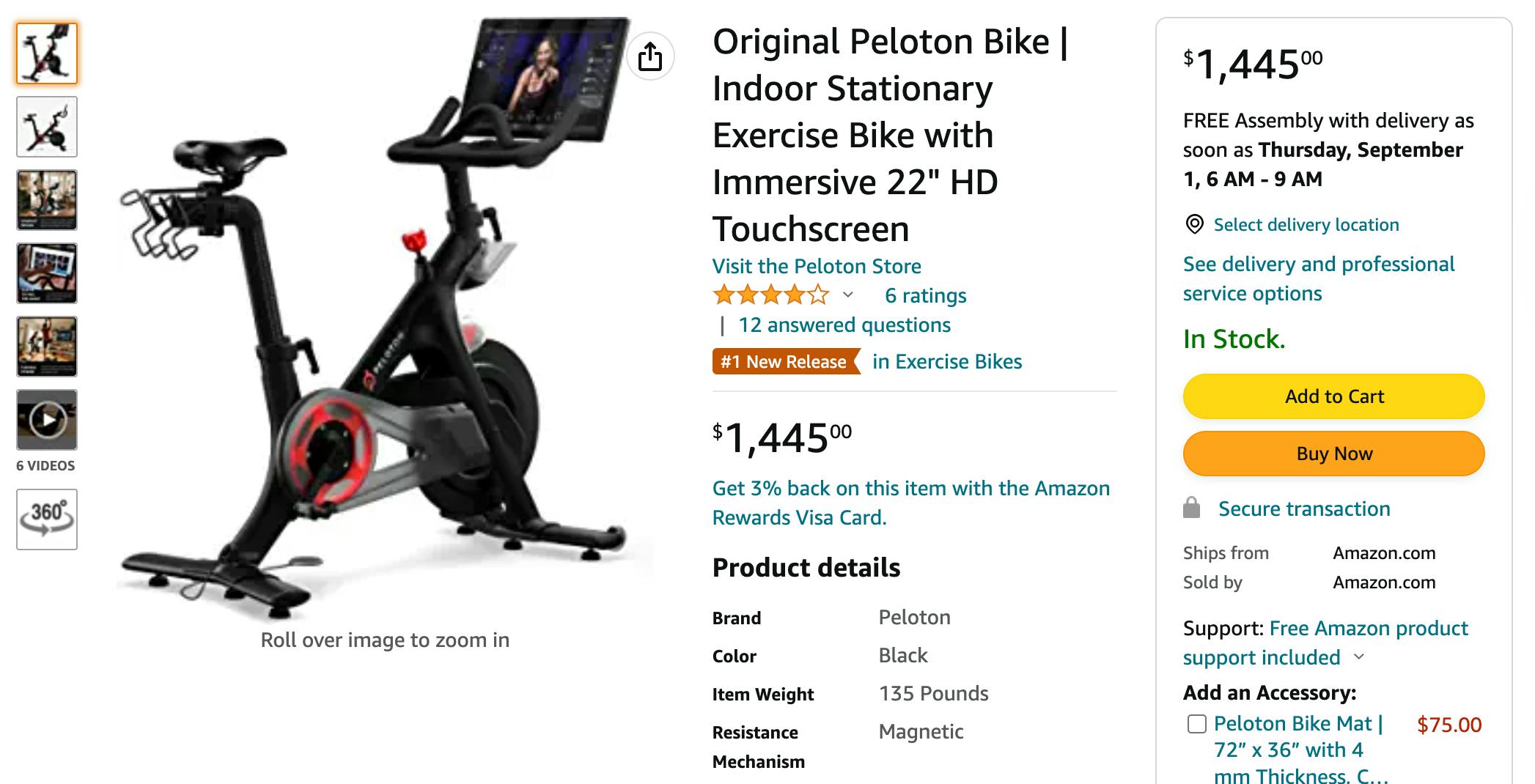Click the delivery location pin icon
This screenshot has height=784, width=1535.
tap(1194, 224)
